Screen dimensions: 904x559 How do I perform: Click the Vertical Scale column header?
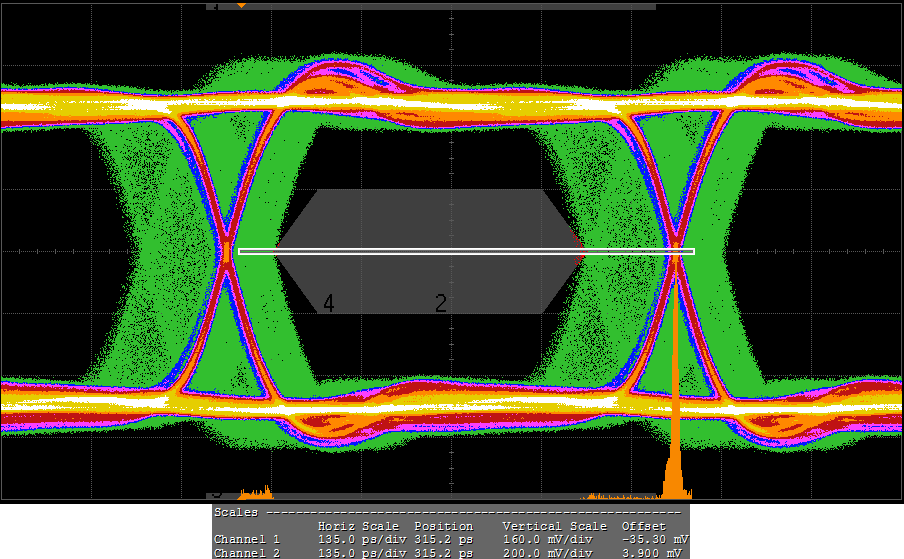554,526
